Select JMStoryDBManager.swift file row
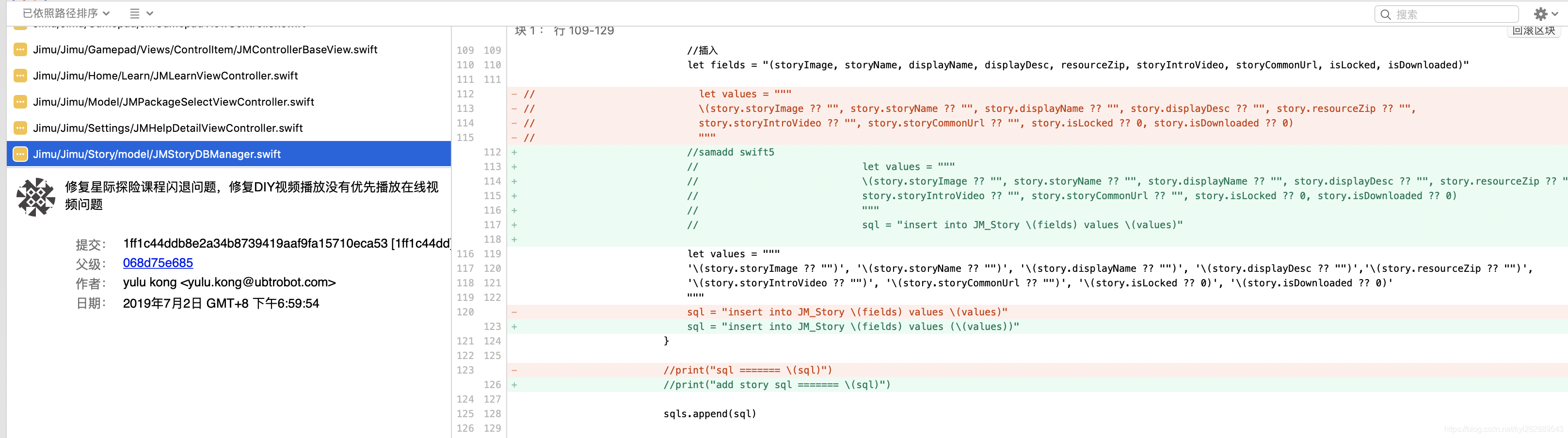 coord(229,154)
